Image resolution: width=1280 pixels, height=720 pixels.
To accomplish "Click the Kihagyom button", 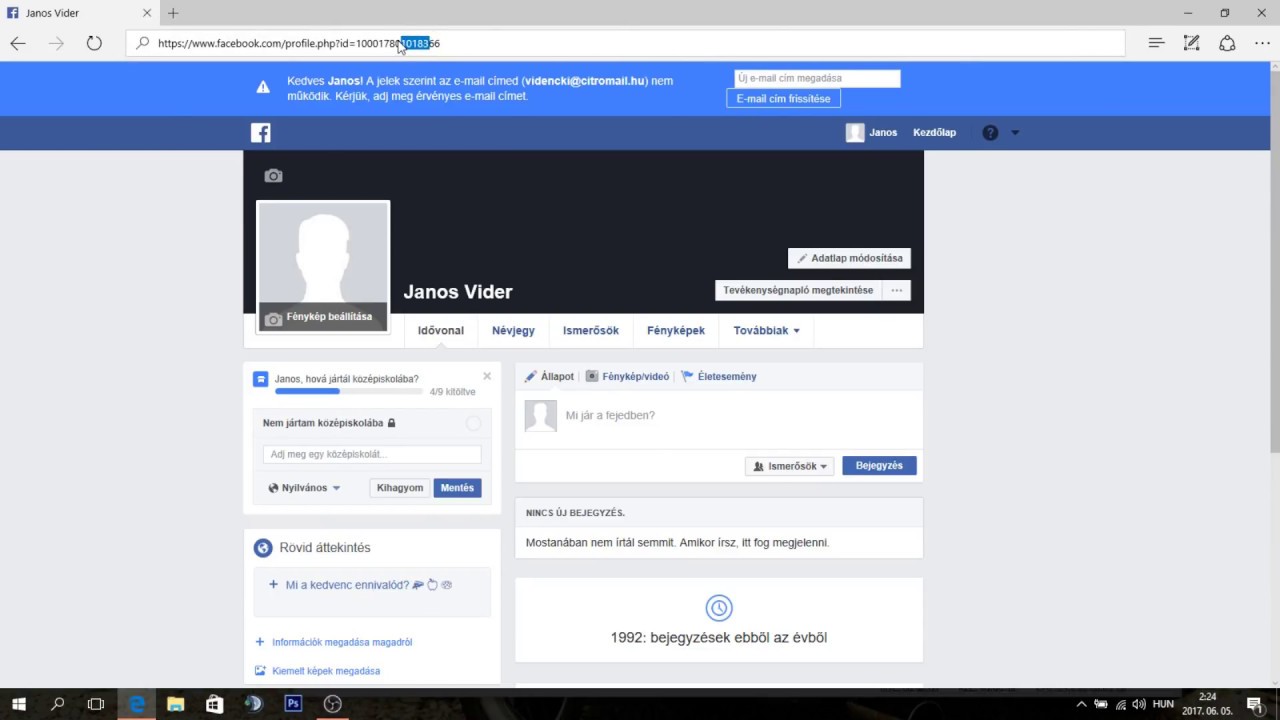I will (400, 488).
